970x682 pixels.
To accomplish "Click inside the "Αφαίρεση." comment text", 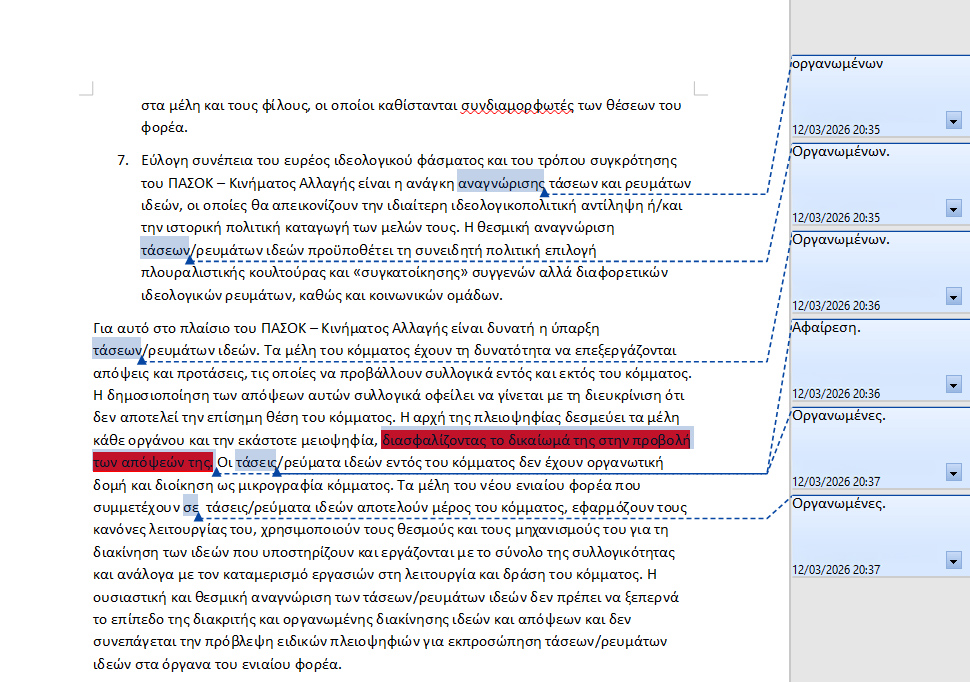I will pos(827,328).
